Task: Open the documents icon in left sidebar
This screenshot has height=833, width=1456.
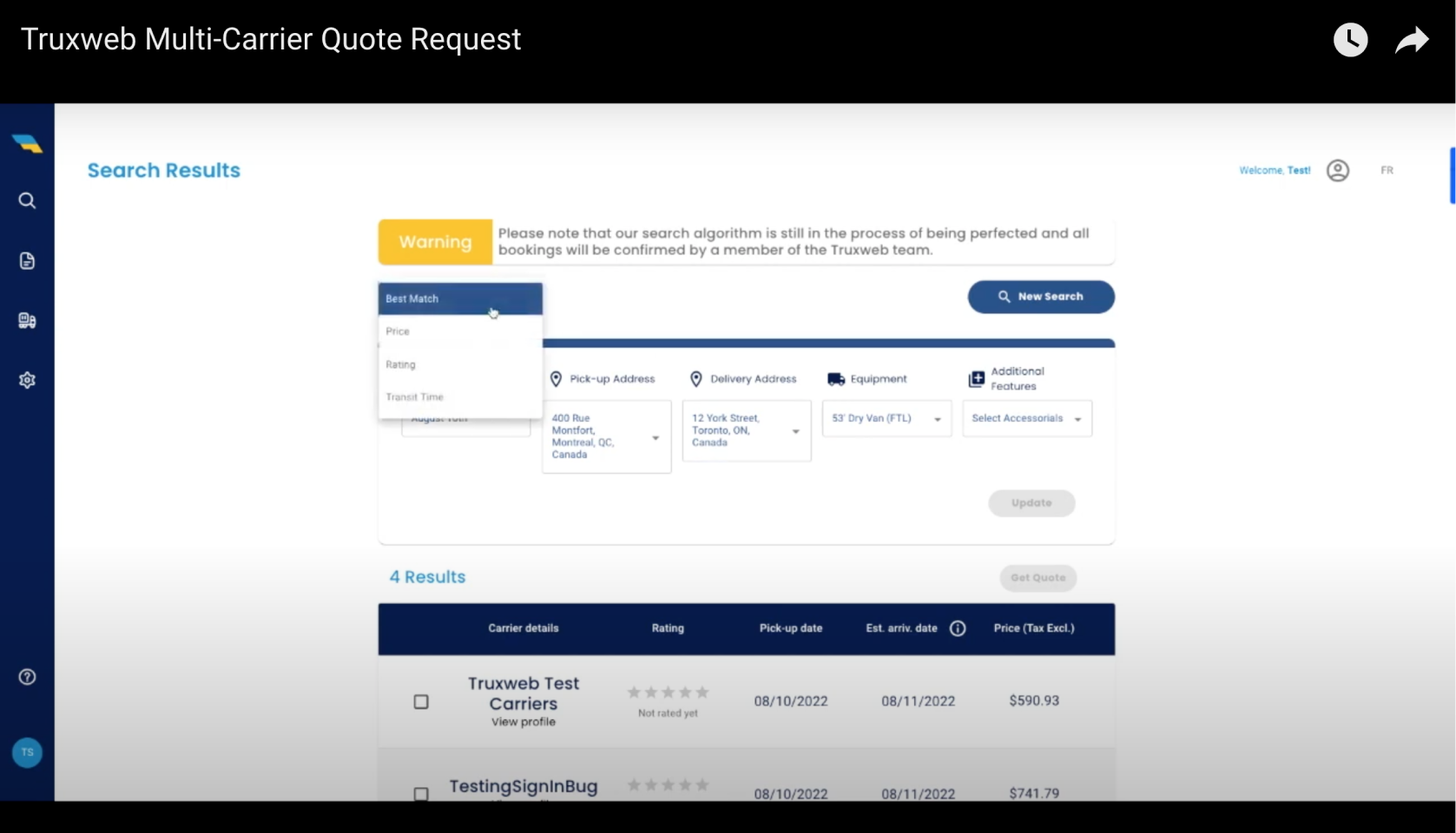Action: 27,260
